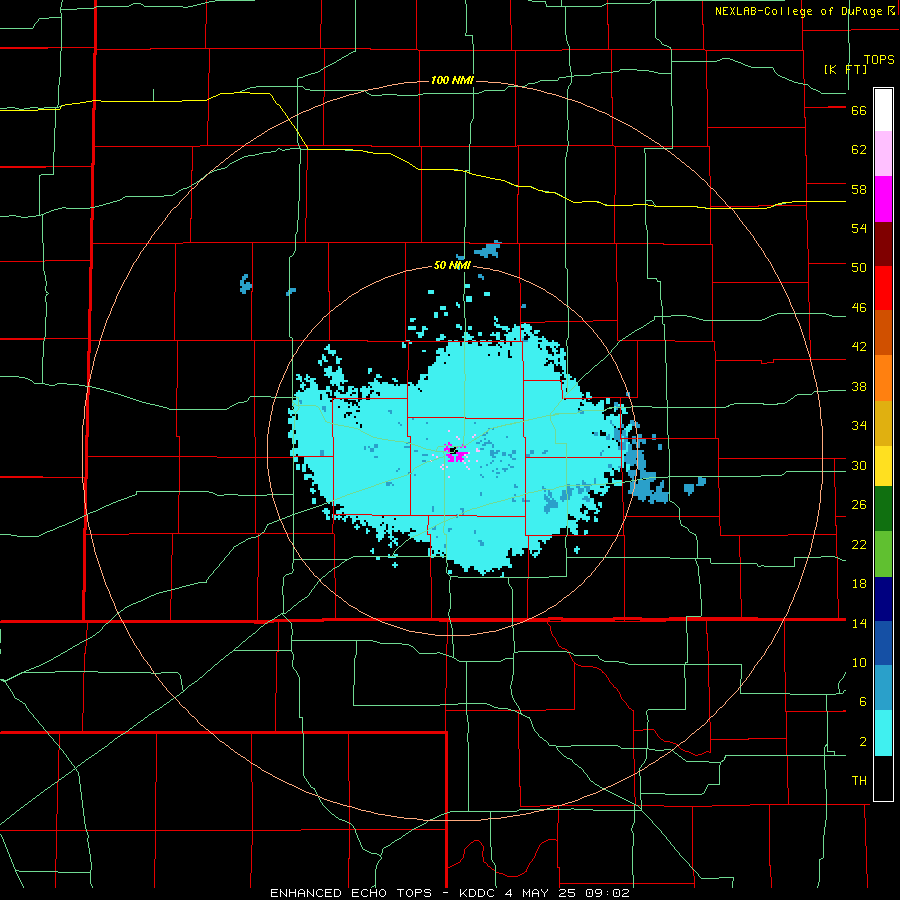Select the navy blue legend swatch

point(883,598)
